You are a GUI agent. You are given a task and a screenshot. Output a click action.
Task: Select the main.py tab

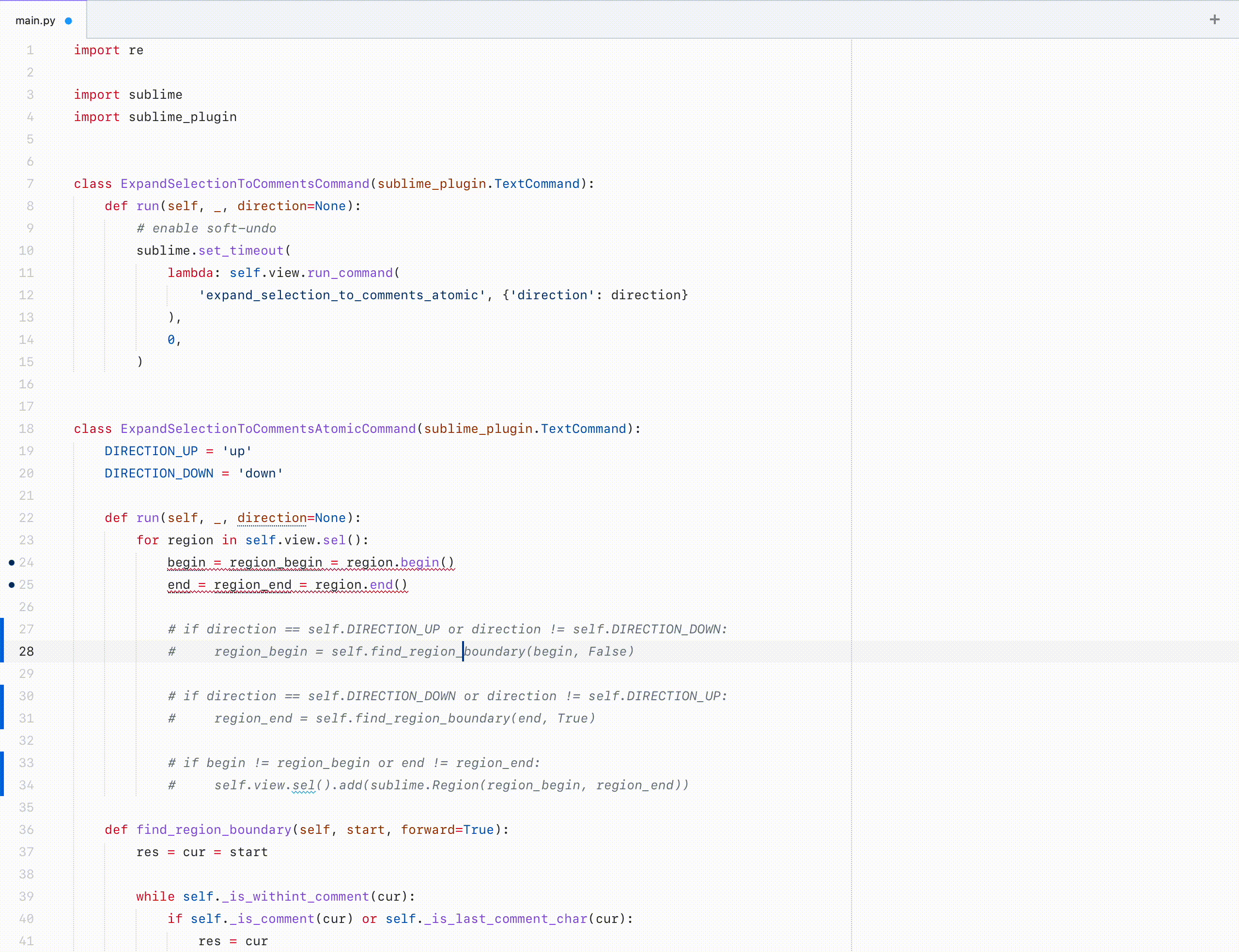pyautogui.click(x=35, y=20)
